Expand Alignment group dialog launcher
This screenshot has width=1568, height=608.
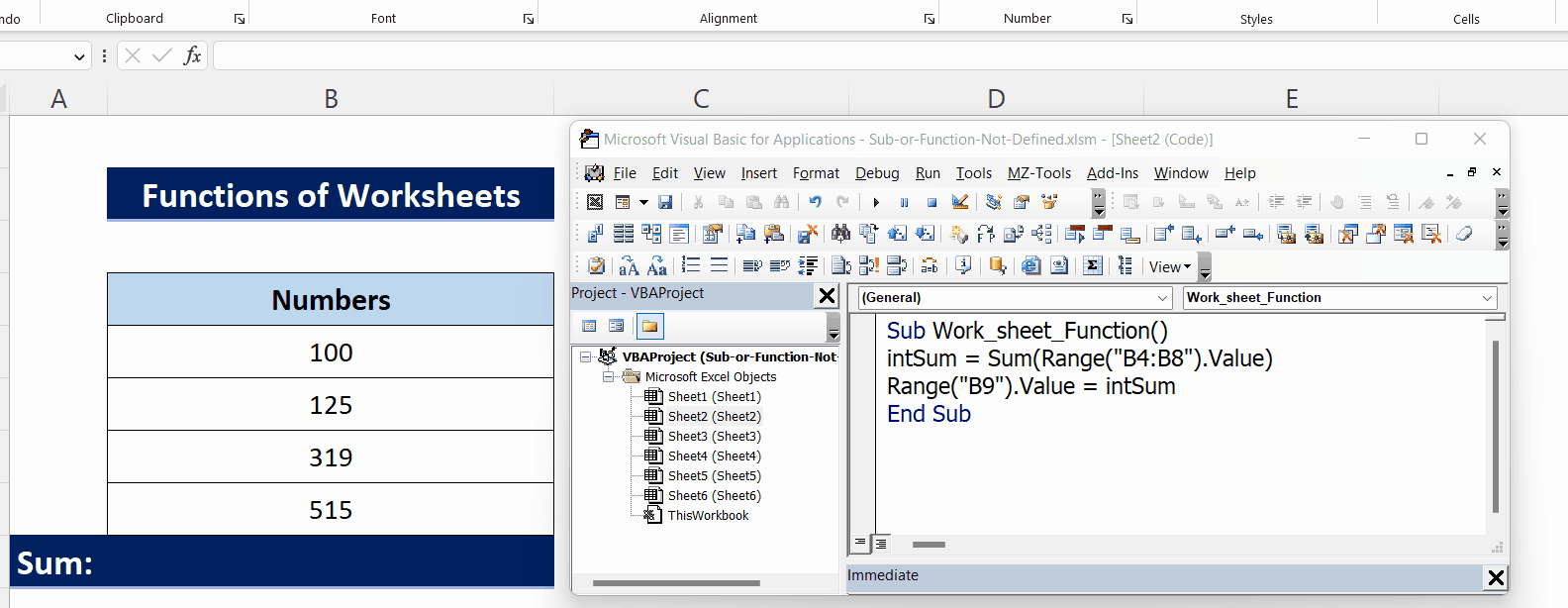[x=930, y=19]
